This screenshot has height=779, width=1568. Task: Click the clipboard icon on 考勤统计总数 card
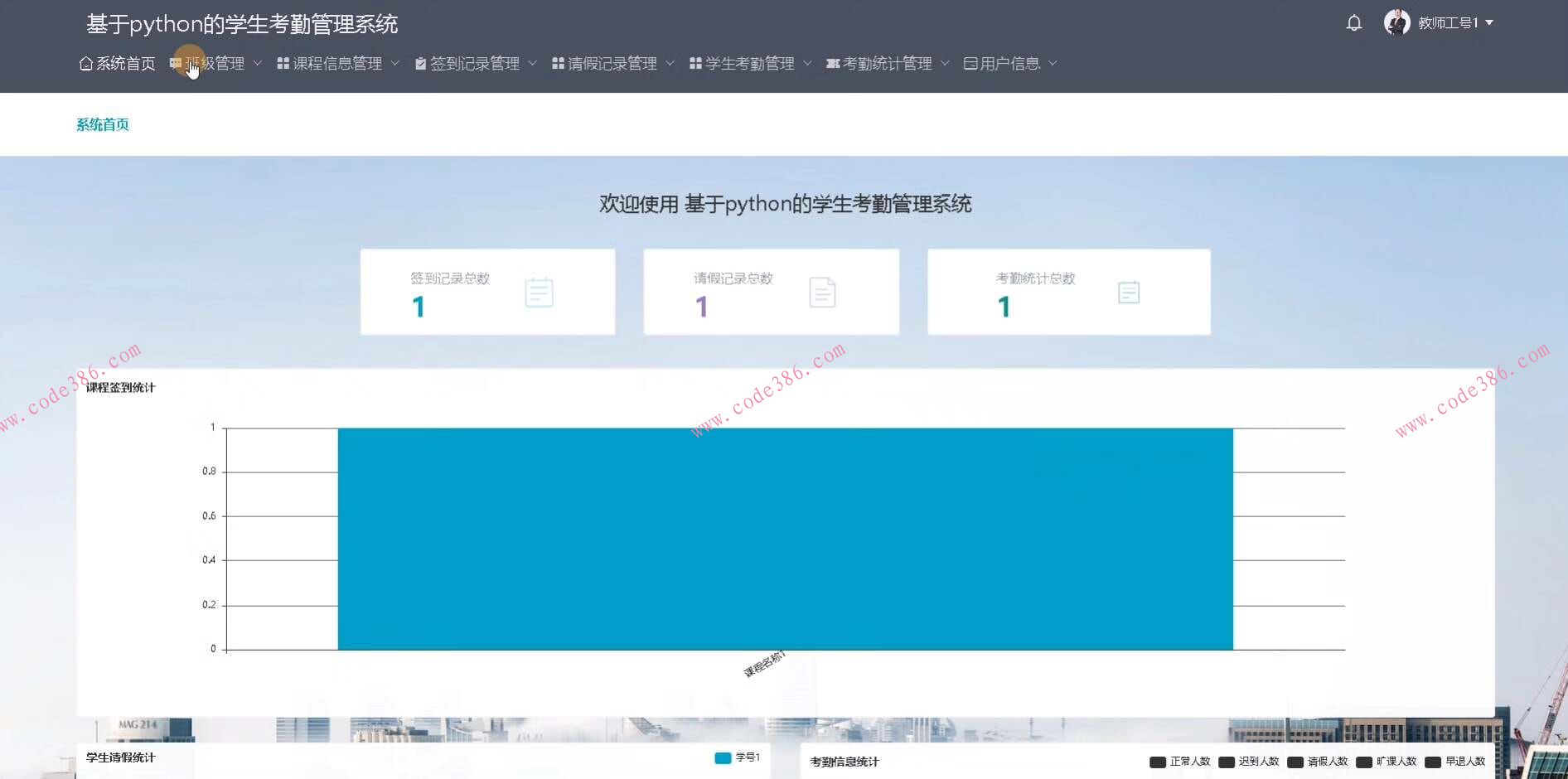pos(1128,292)
